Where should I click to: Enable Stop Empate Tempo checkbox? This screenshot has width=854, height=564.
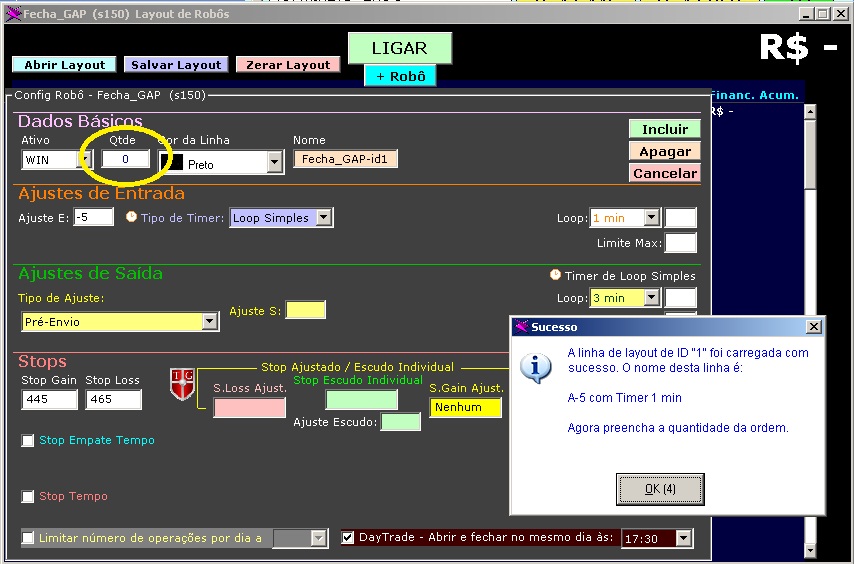(28, 441)
